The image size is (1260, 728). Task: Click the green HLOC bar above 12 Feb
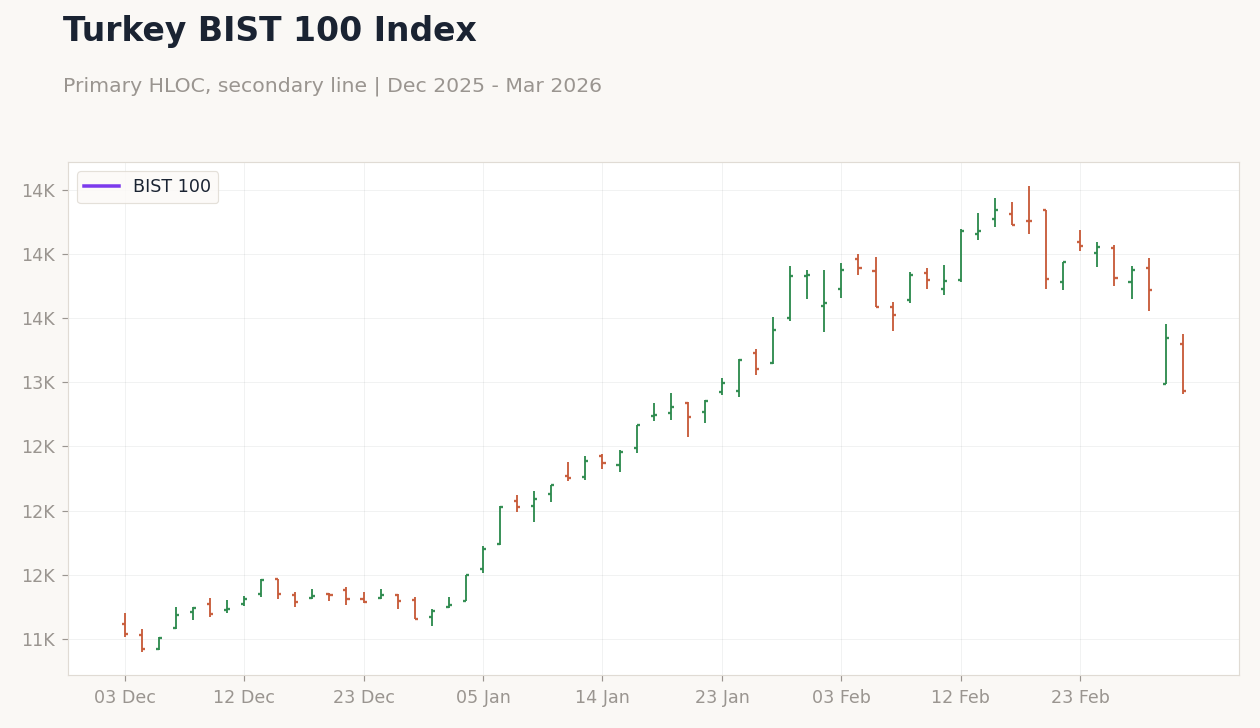point(961,255)
